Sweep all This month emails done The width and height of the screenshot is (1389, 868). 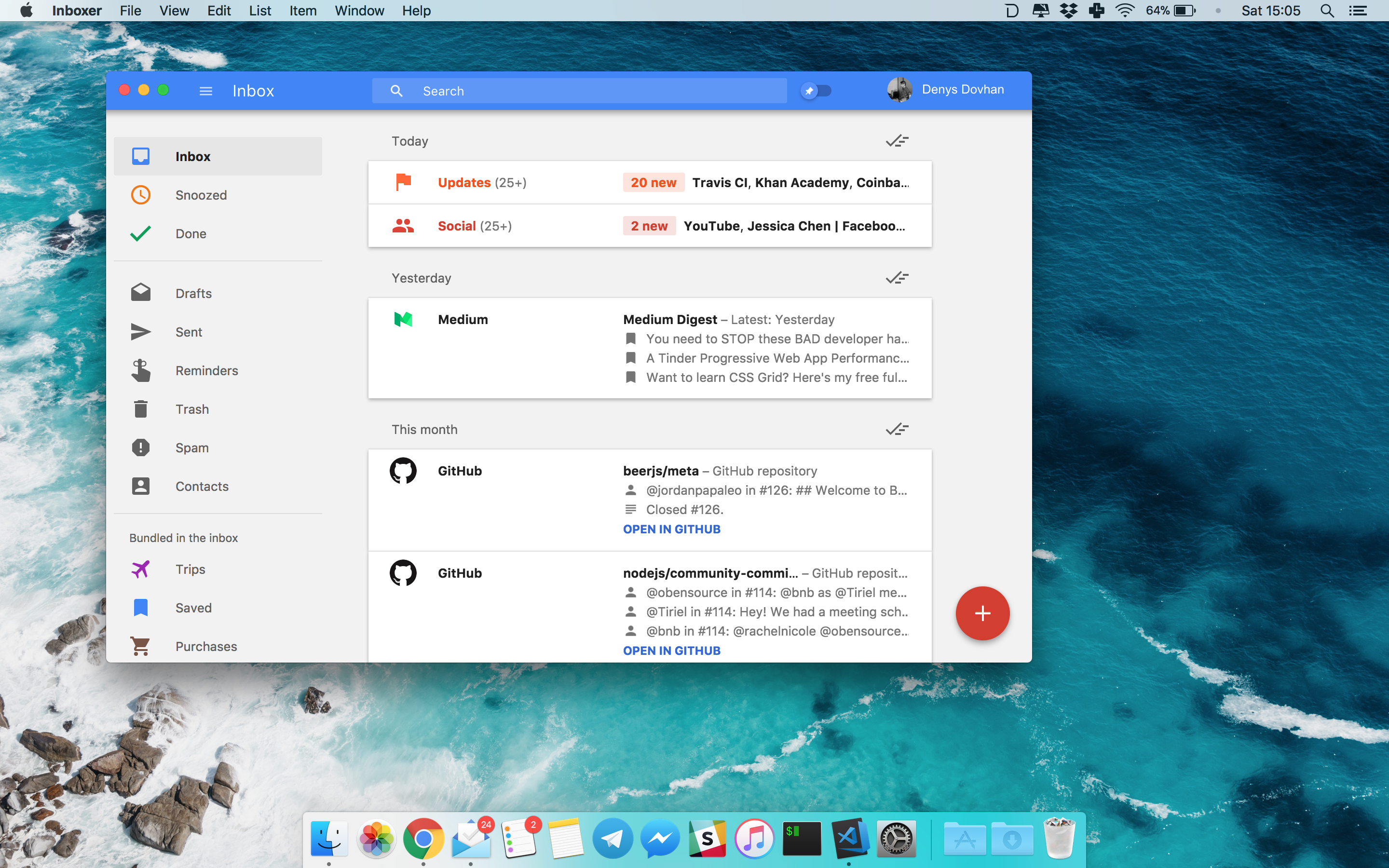point(897,429)
